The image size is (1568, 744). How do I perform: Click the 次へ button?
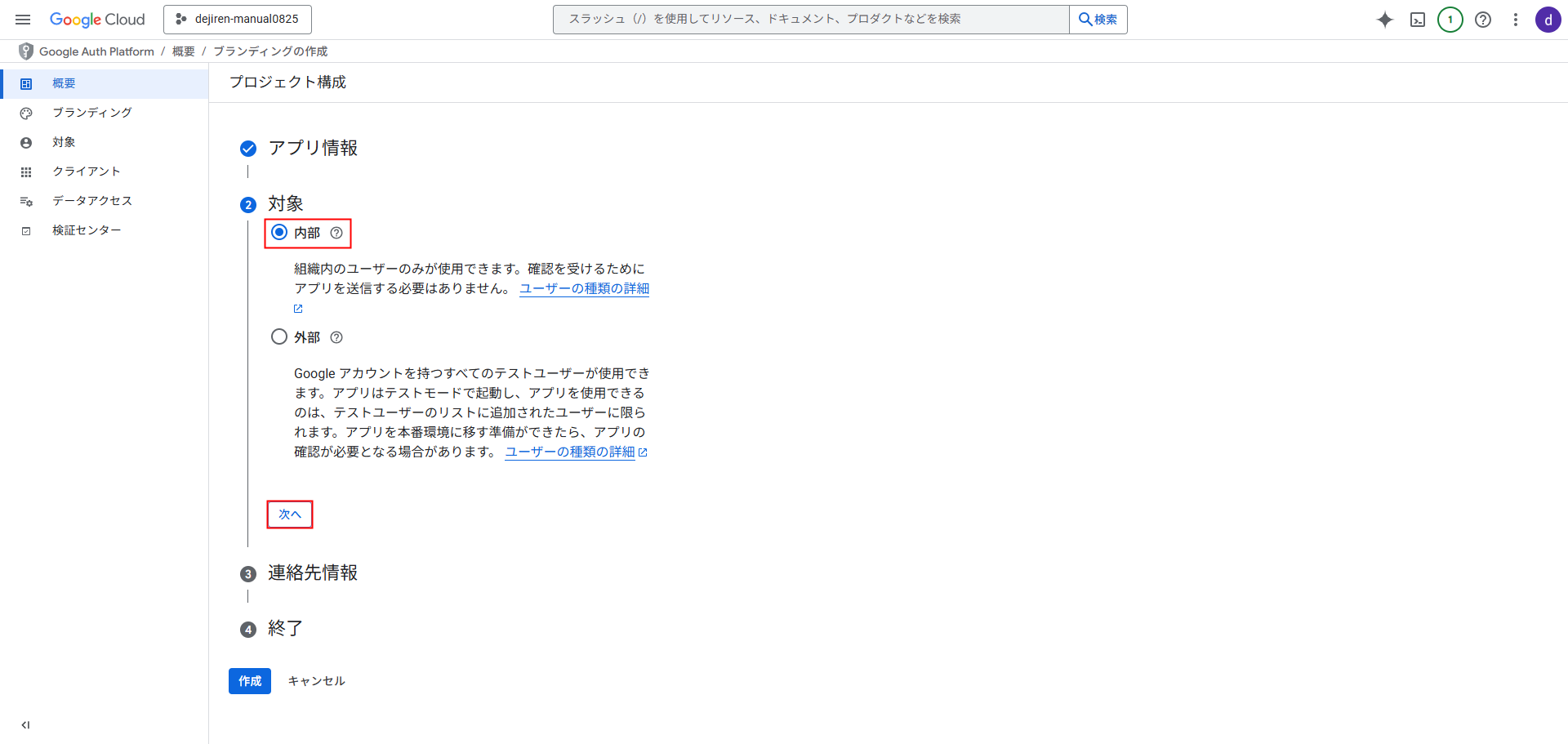pos(290,515)
